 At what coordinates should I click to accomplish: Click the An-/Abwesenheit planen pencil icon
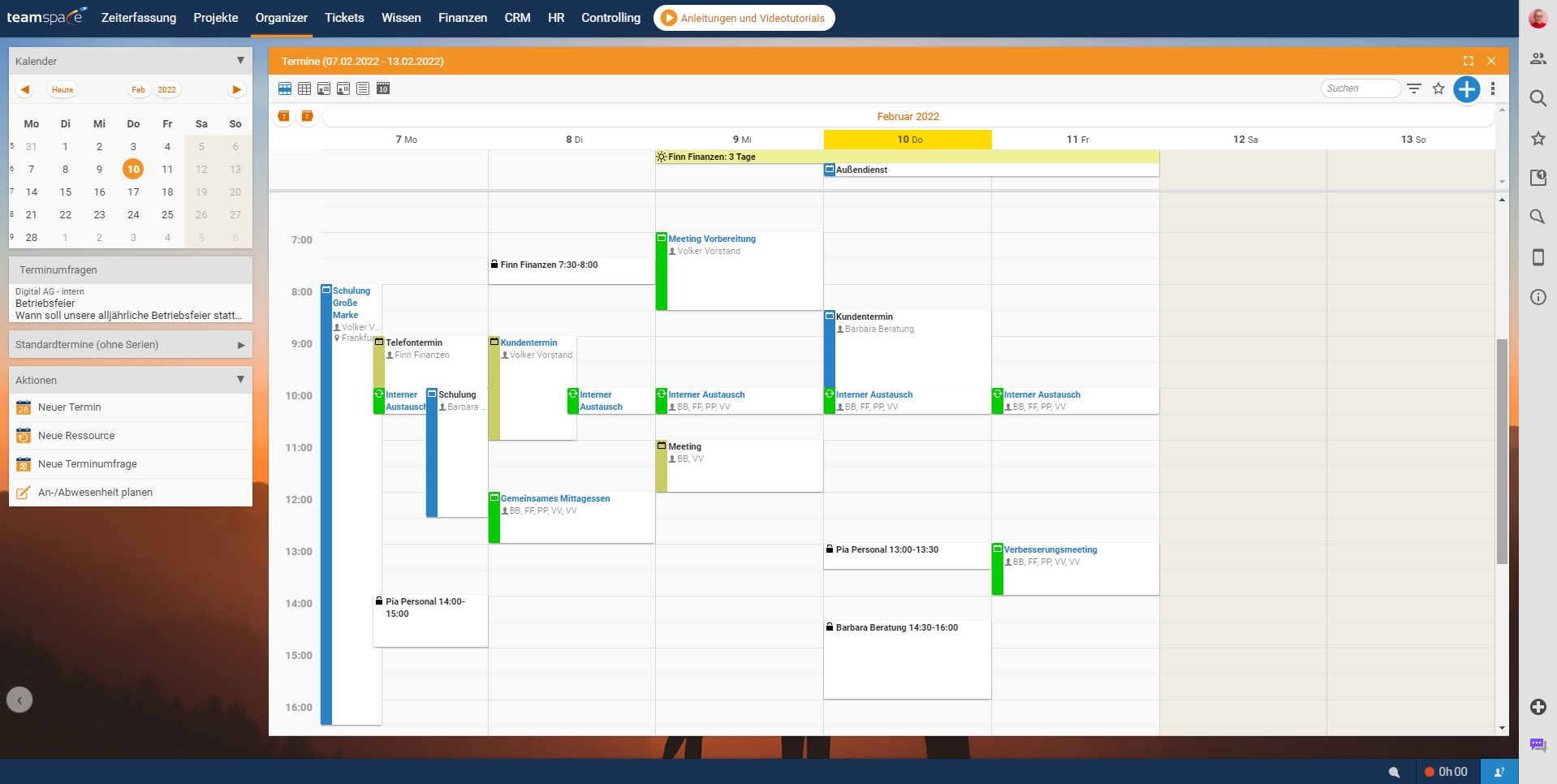(x=24, y=493)
